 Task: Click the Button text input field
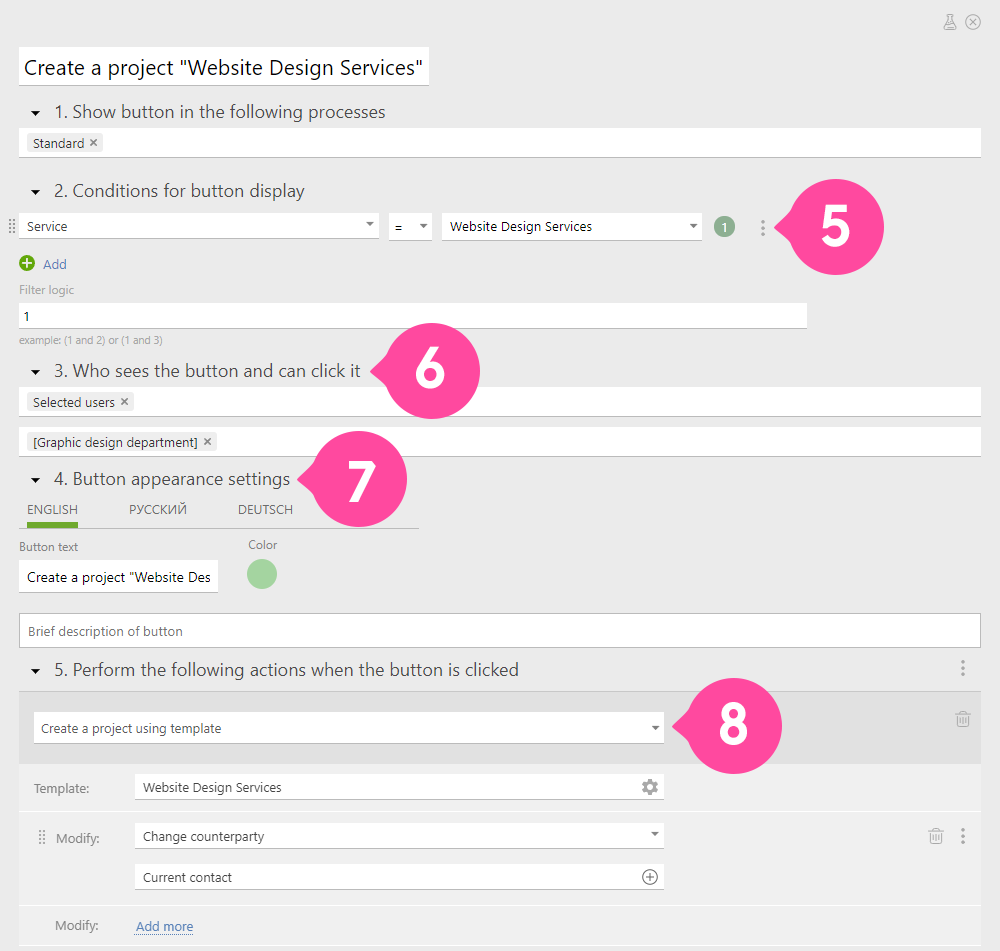[x=119, y=577]
